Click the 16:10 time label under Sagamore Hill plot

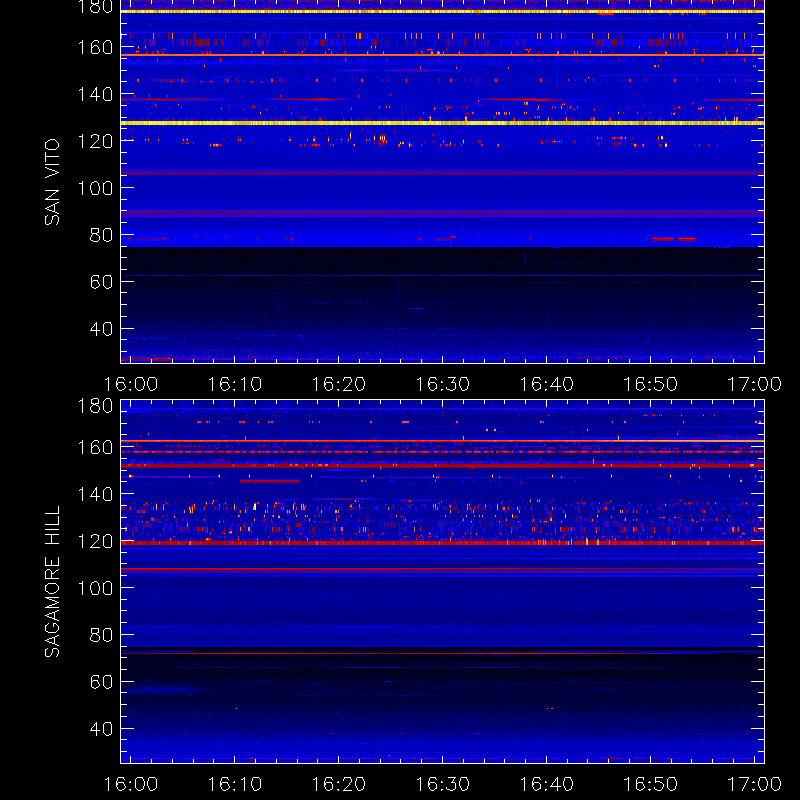235,784
